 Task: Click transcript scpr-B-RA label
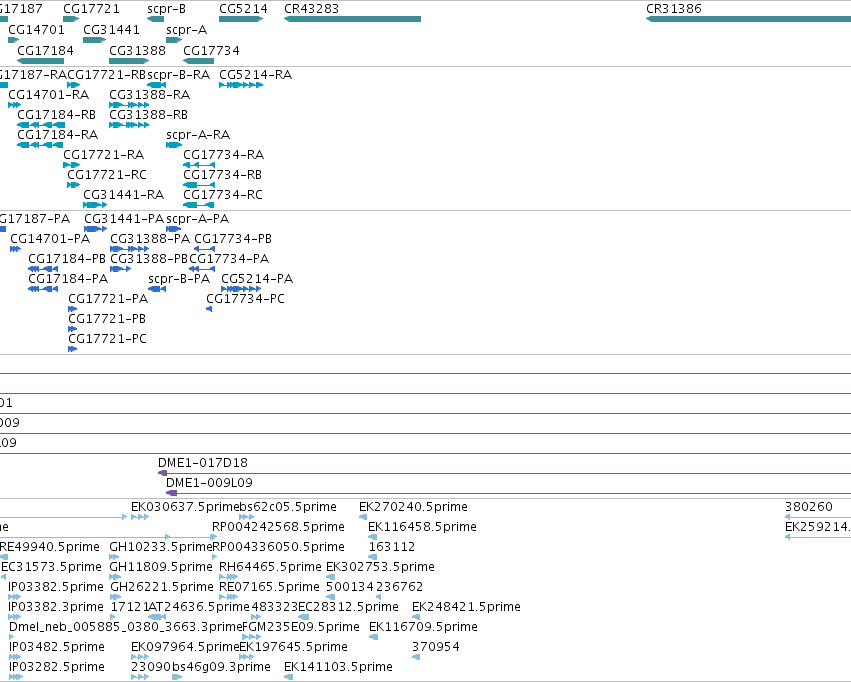tap(179, 74)
